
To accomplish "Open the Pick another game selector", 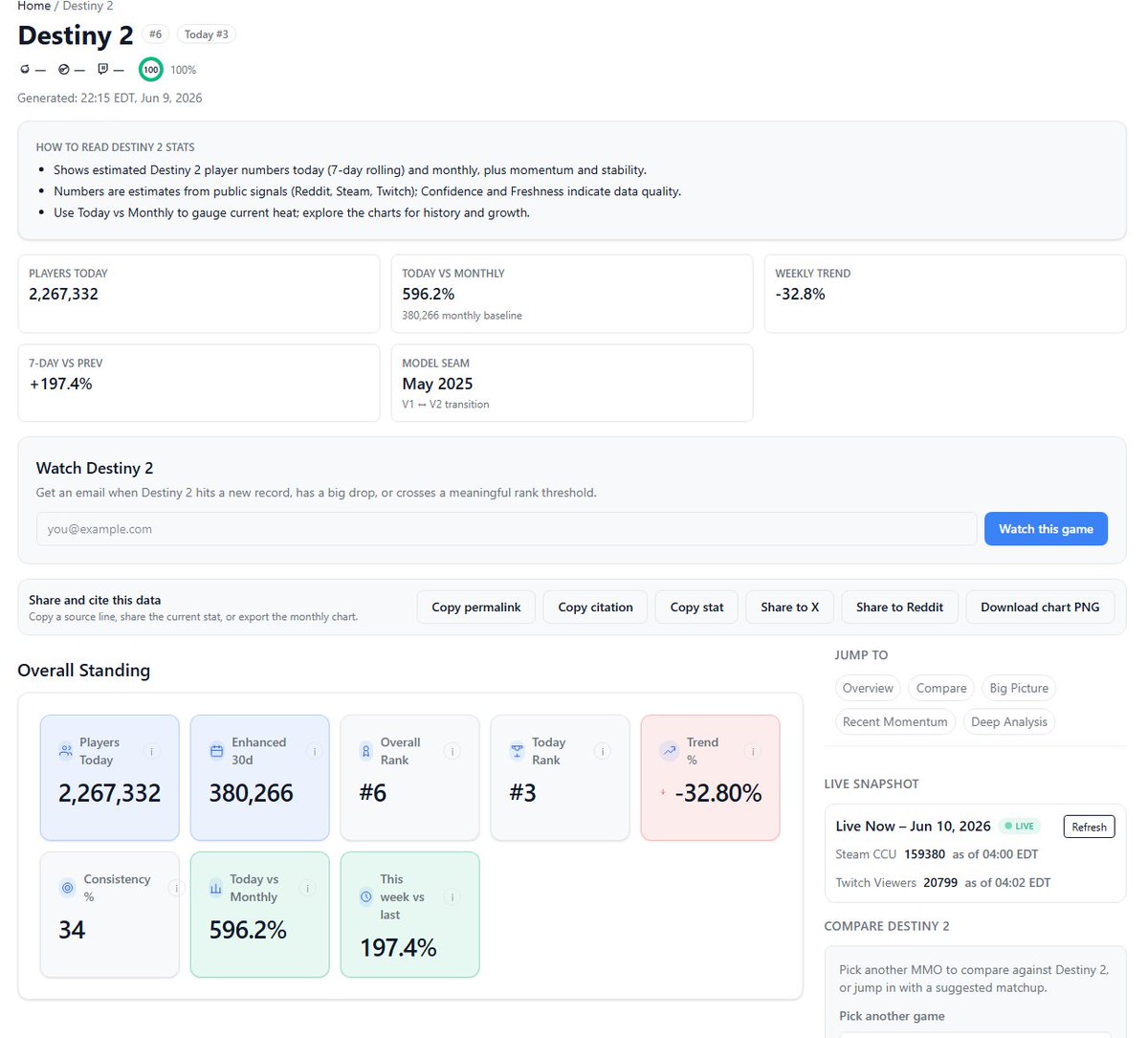I will click(x=975, y=1034).
